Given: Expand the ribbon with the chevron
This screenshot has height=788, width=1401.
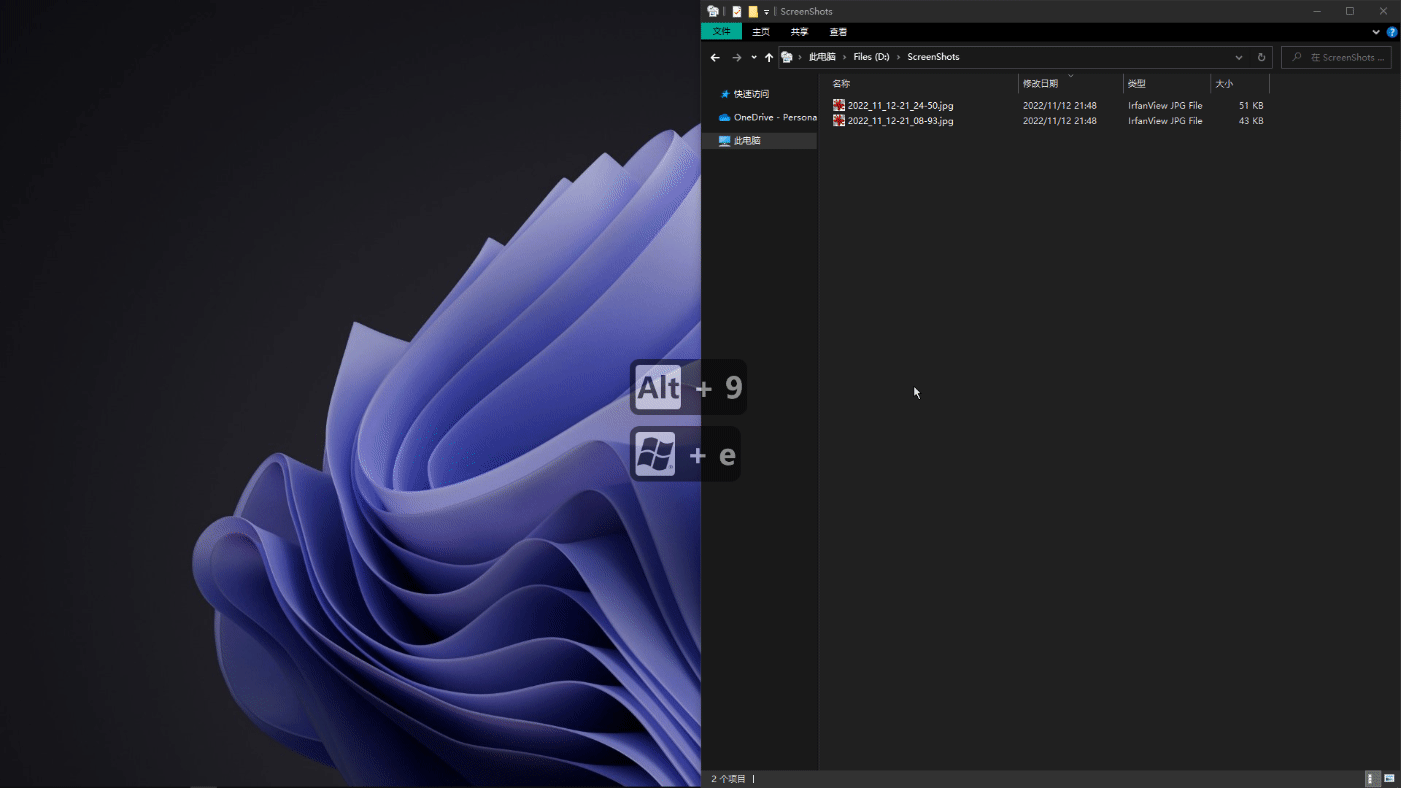Looking at the screenshot, I should tap(1376, 32).
